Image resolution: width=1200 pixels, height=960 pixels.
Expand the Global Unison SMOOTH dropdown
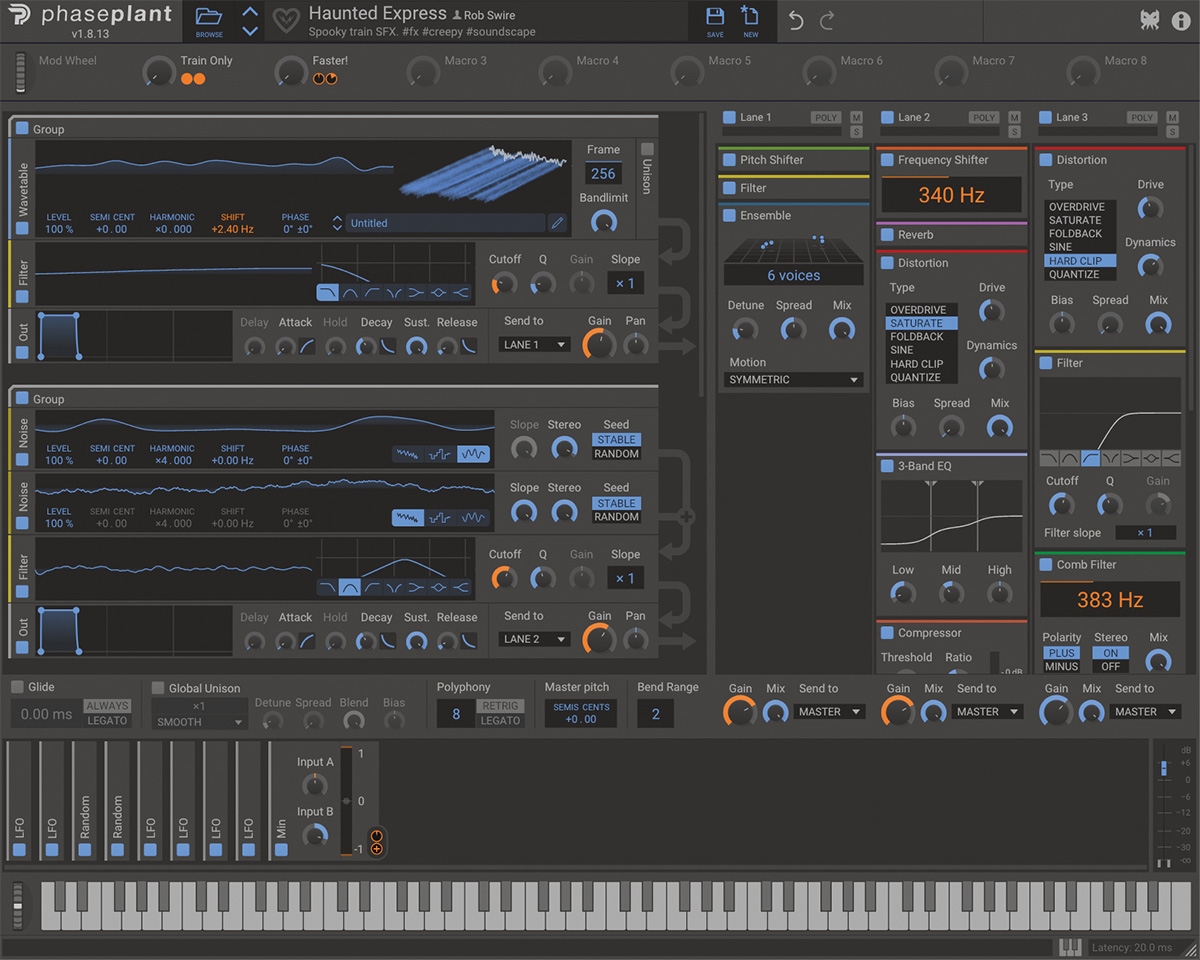click(200, 722)
